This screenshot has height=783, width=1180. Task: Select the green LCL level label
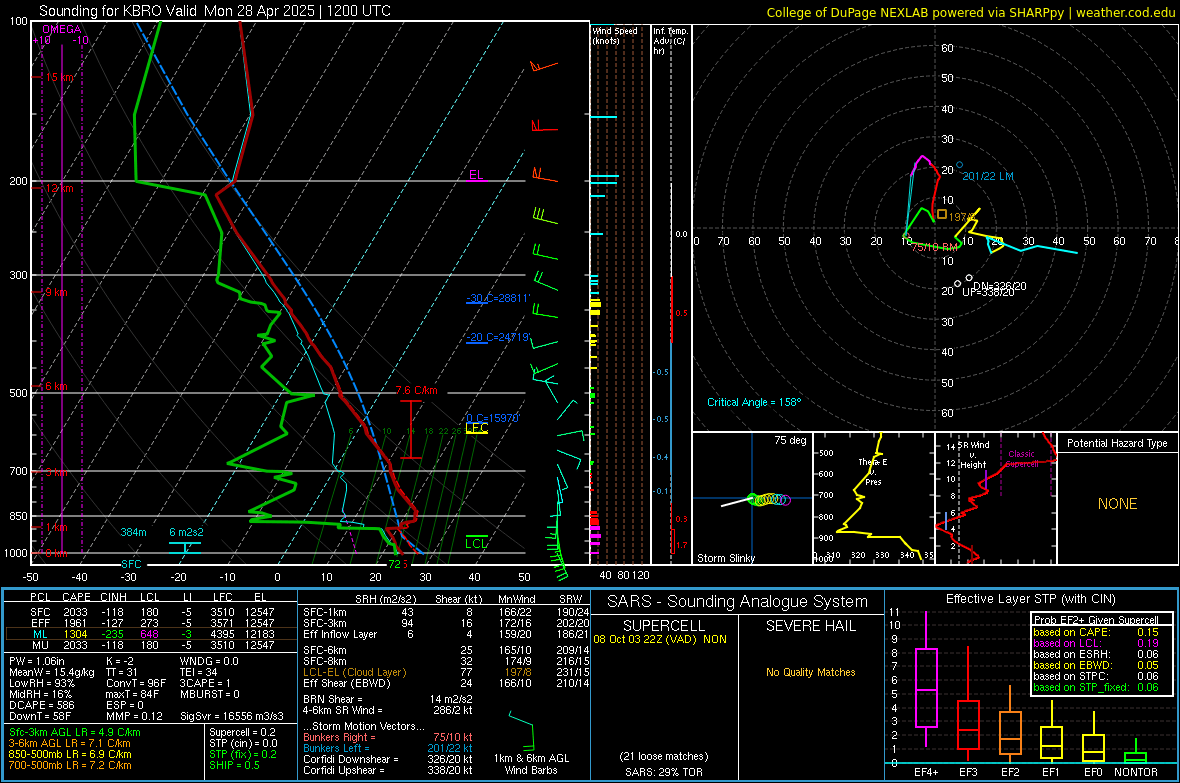[476, 543]
